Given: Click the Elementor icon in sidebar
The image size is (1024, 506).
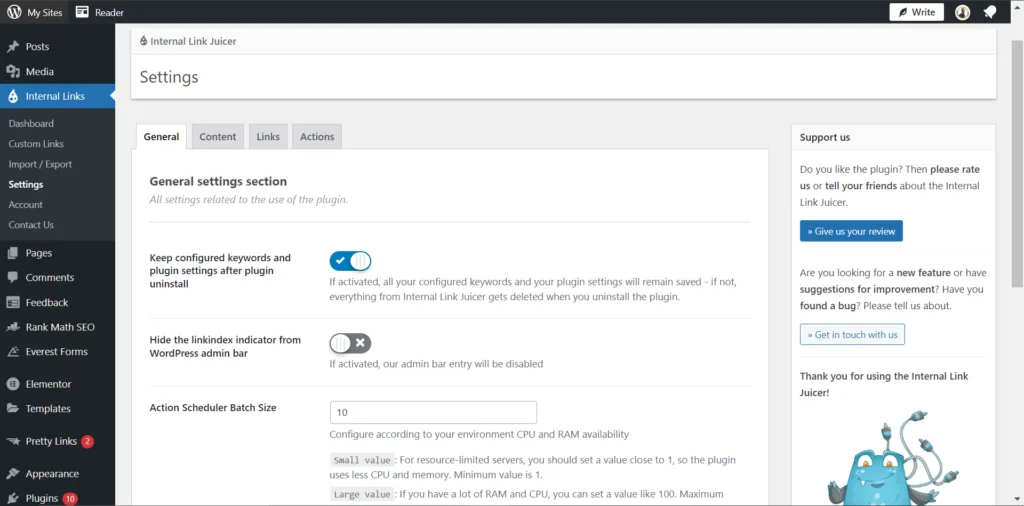Looking at the screenshot, I should click(x=13, y=384).
